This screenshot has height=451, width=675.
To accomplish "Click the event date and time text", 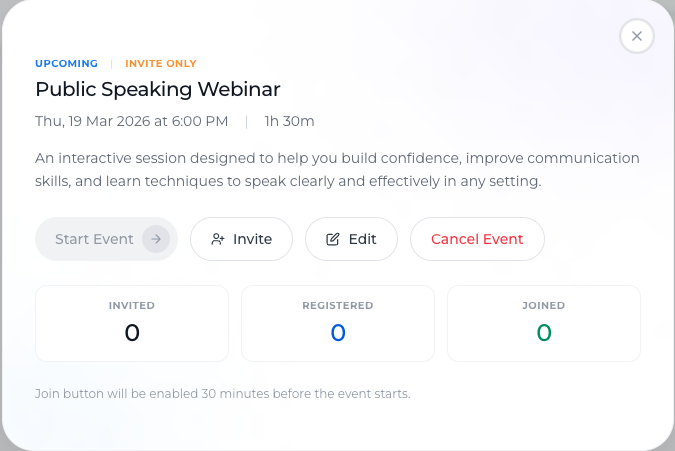I will pos(131,121).
